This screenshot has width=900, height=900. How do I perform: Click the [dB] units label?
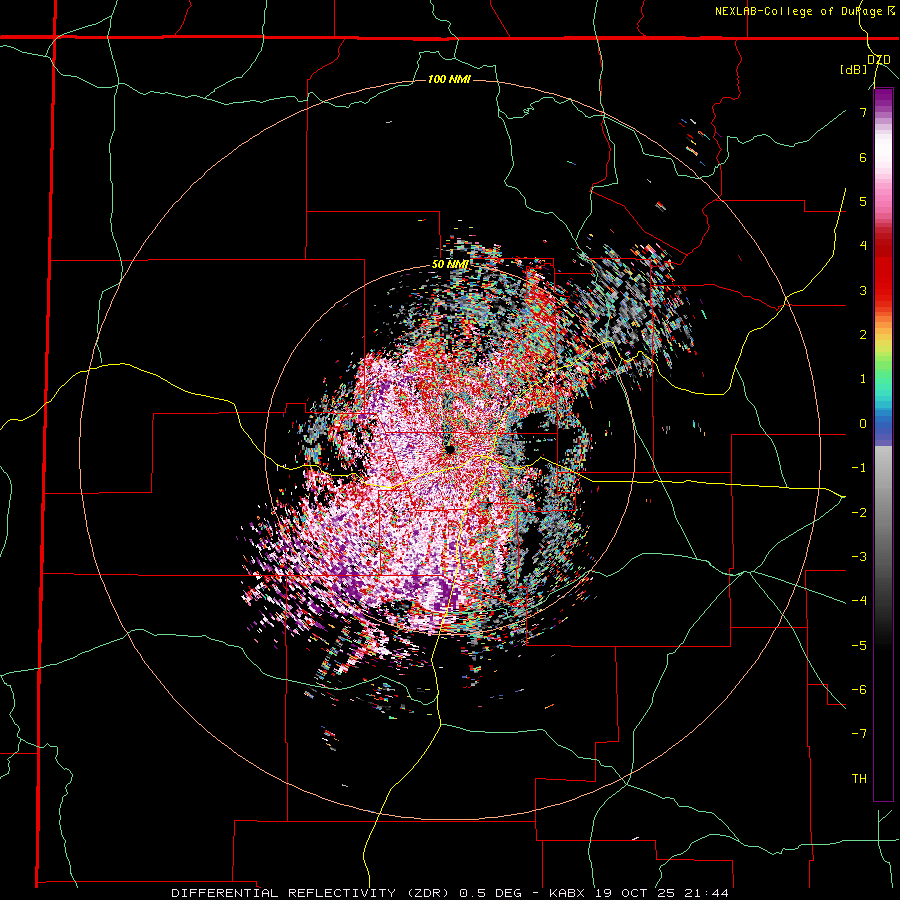click(854, 69)
